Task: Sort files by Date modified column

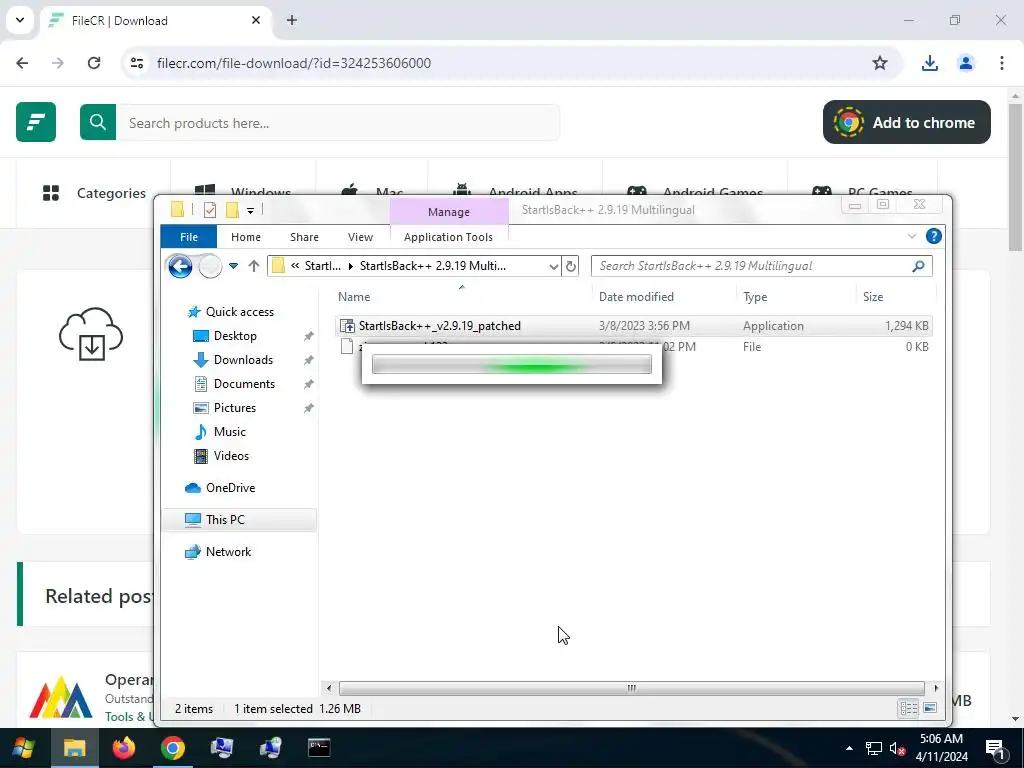Action: click(636, 296)
